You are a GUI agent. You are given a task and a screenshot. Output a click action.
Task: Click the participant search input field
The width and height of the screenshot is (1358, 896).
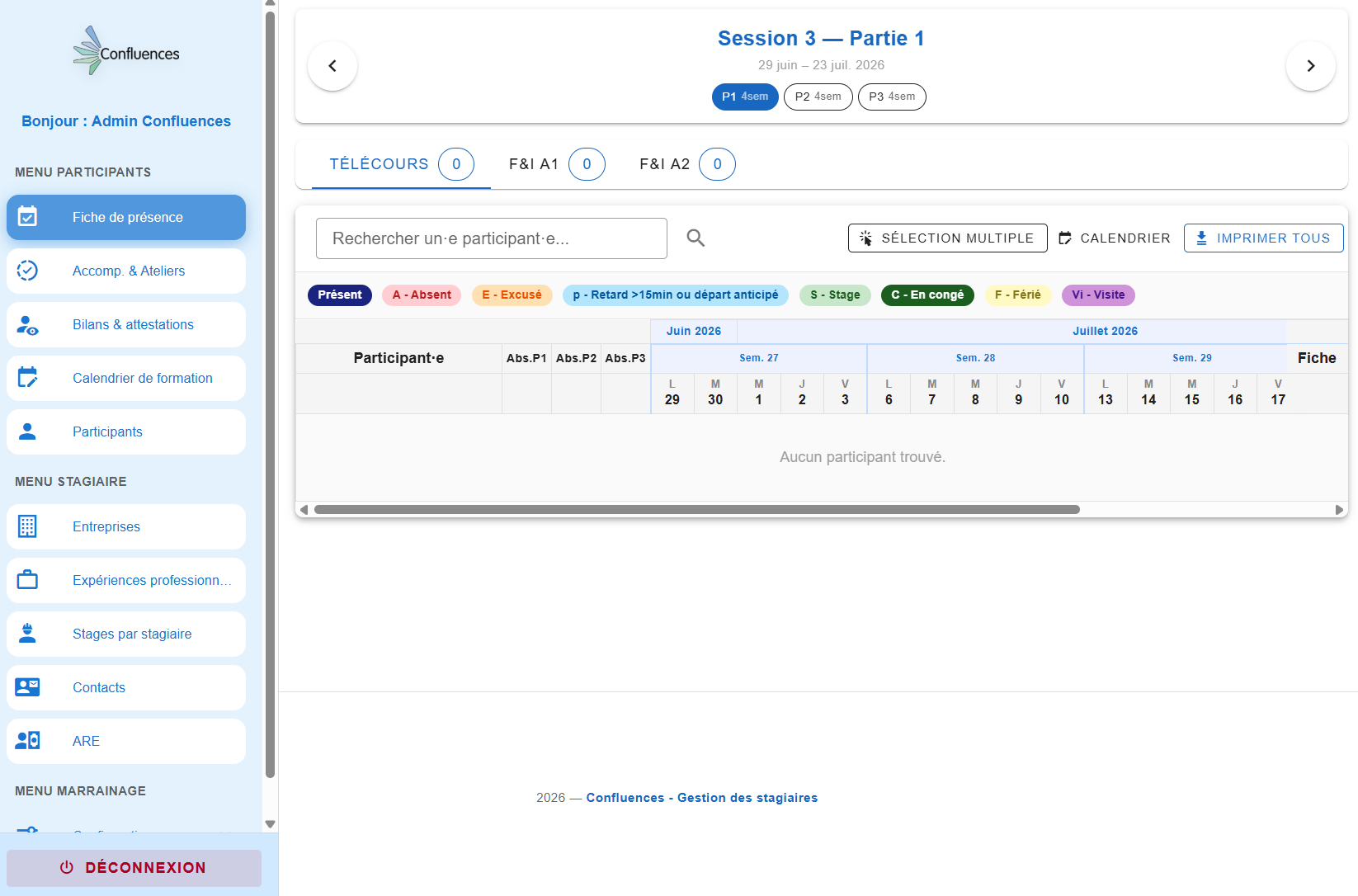click(x=492, y=238)
